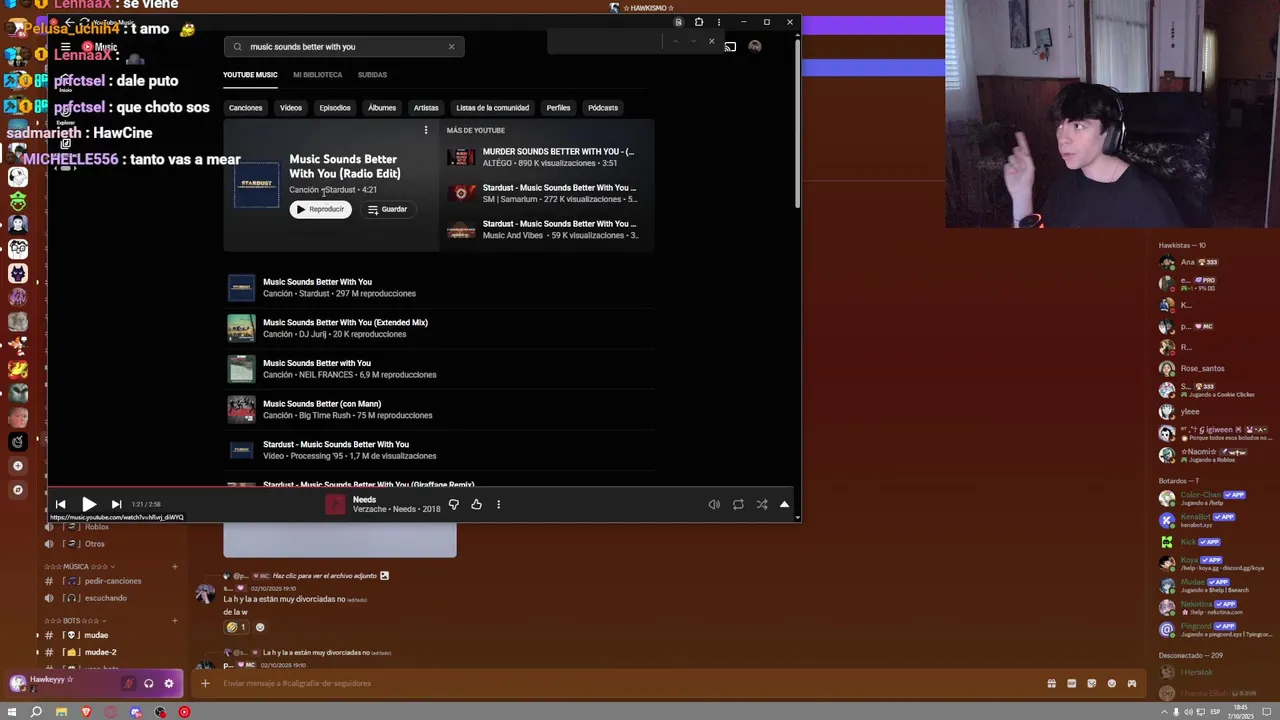Open Discord user settings gear

click(x=169, y=684)
